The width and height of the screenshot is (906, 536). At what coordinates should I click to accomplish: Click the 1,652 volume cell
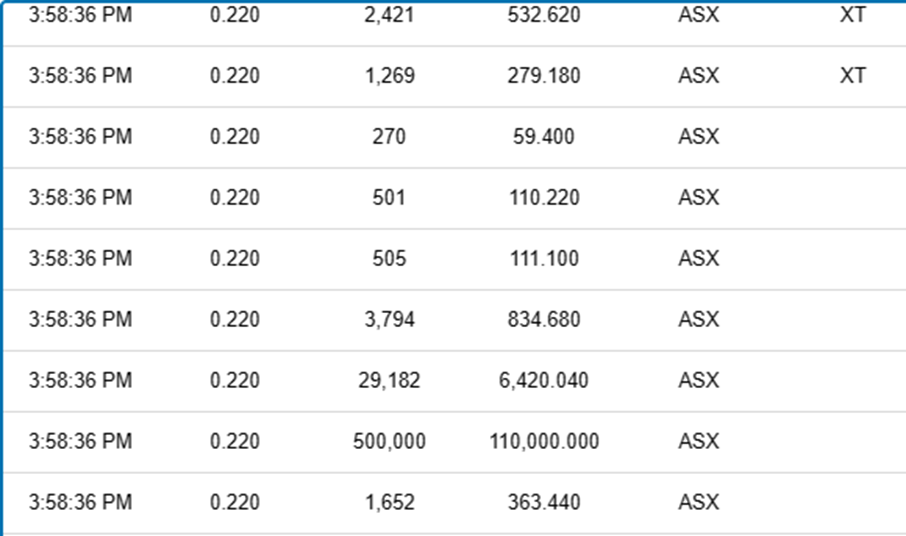click(389, 503)
